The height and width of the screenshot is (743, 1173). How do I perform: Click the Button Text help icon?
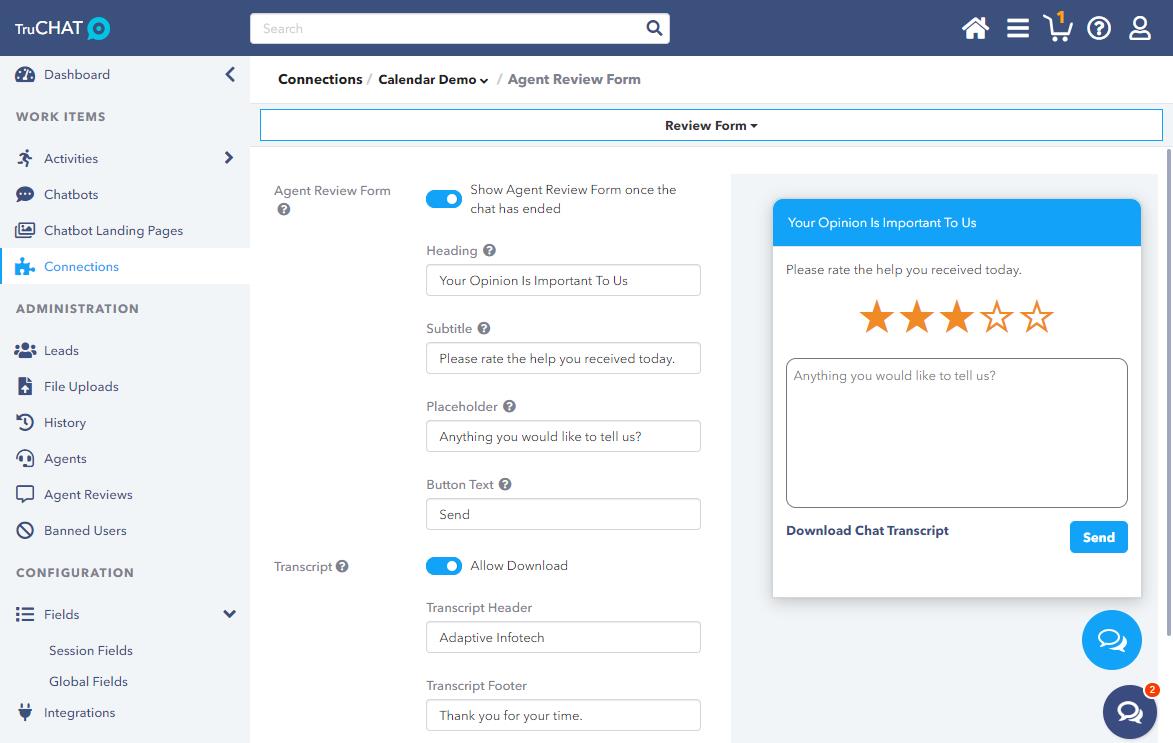[505, 484]
